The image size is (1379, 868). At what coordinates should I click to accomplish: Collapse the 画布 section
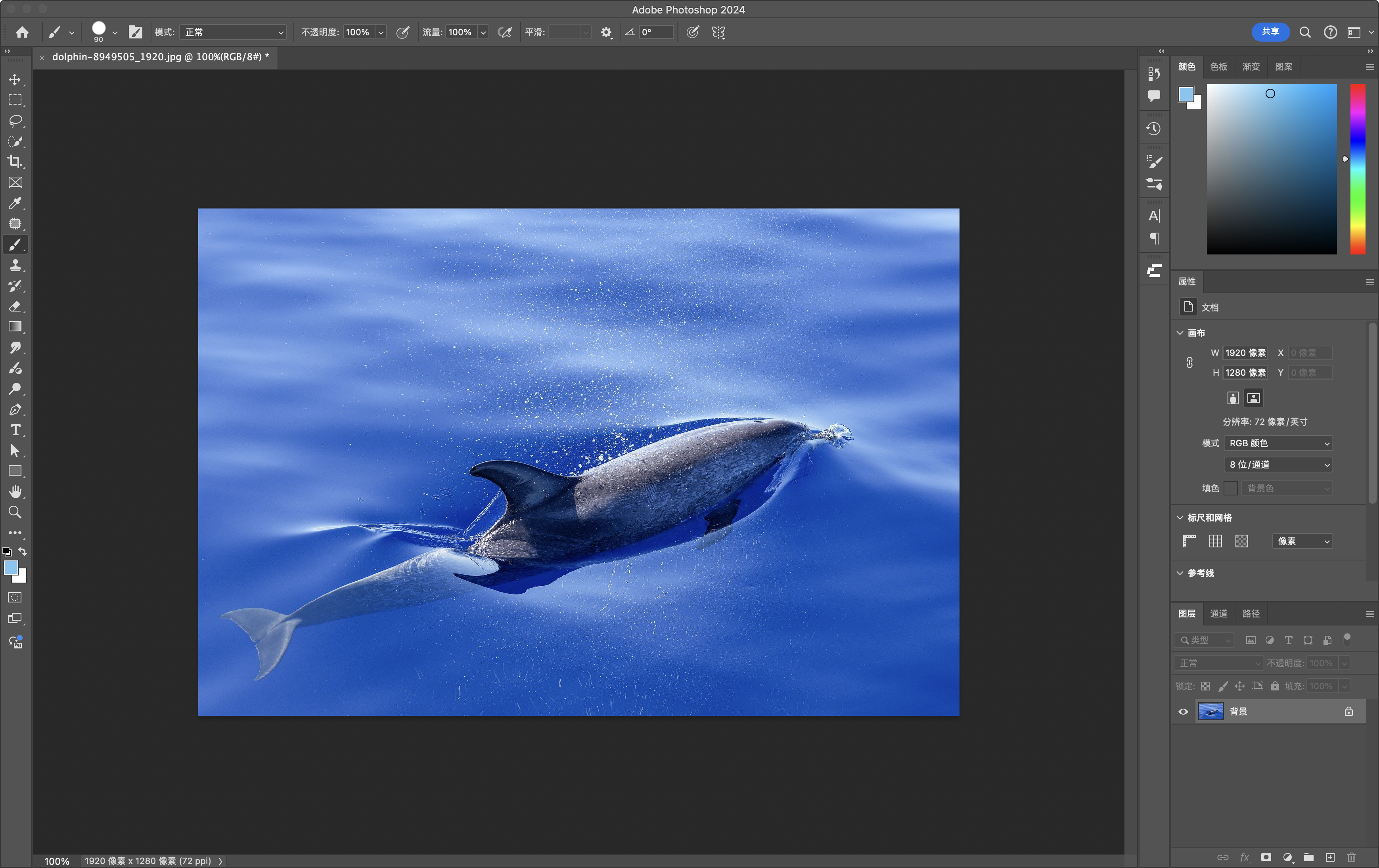point(1180,333)
